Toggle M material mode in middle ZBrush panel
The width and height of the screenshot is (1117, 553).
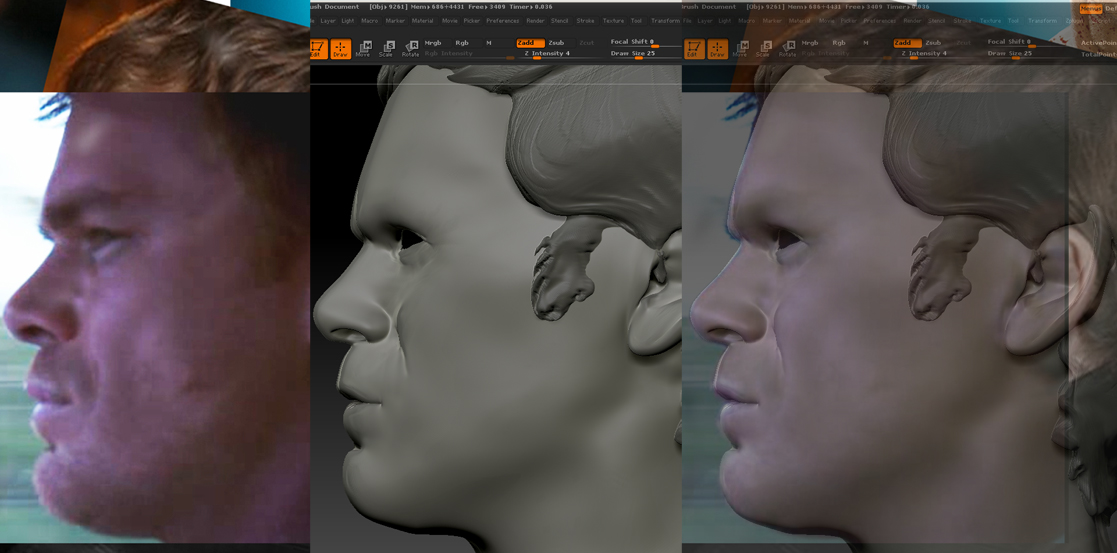click(x=489, y=43)
